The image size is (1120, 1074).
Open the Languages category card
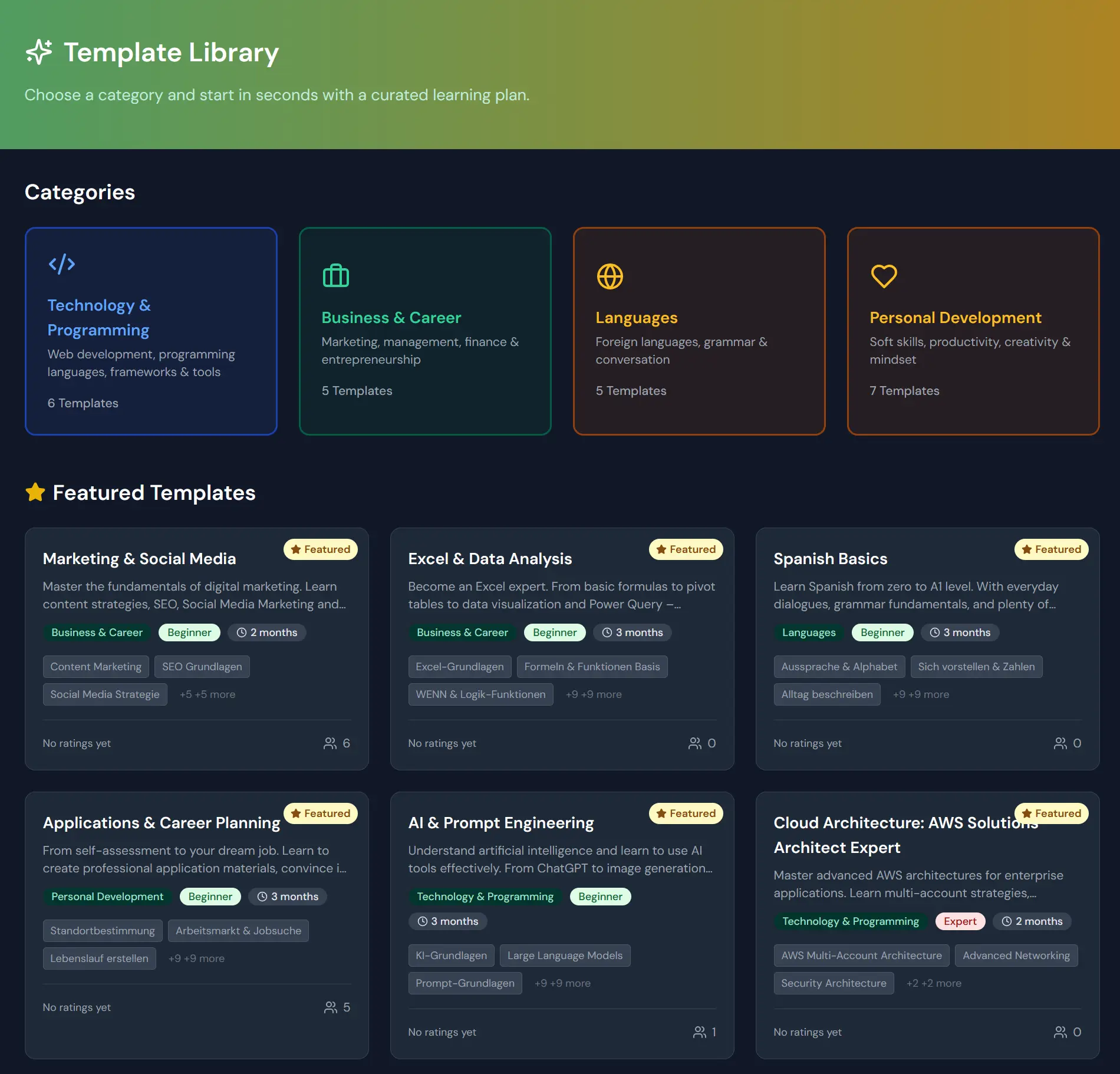click(x=699, y=331)
